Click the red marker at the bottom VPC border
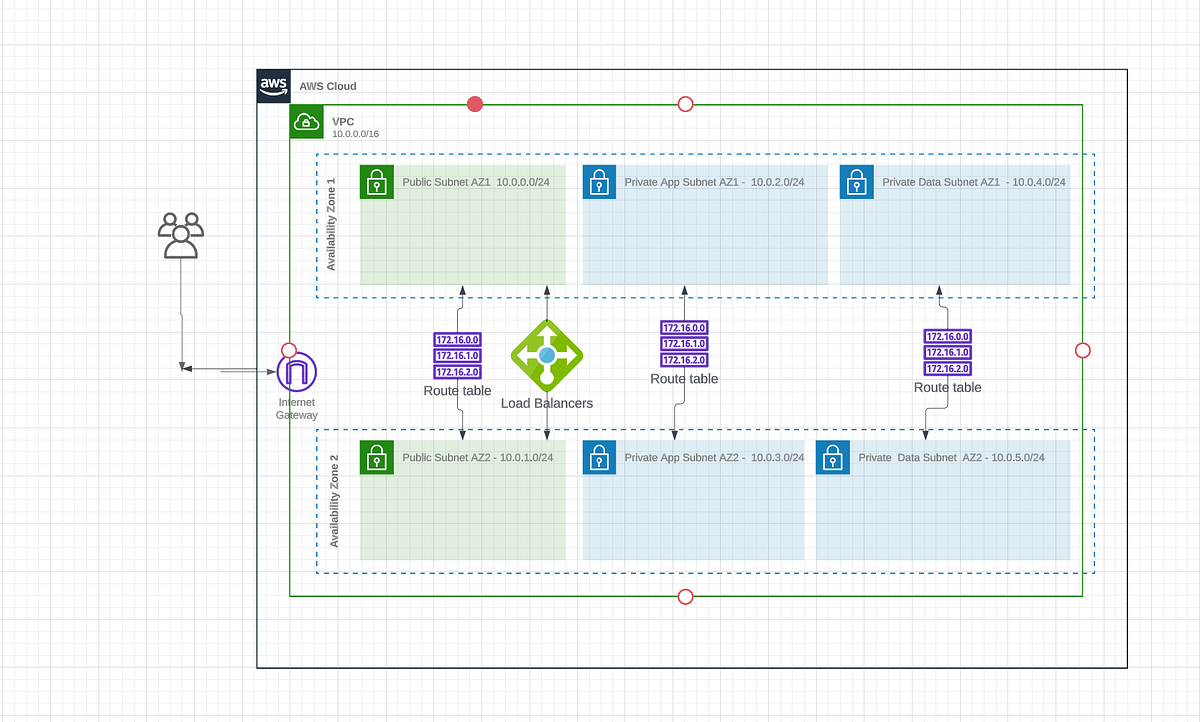 coord(685,596)
